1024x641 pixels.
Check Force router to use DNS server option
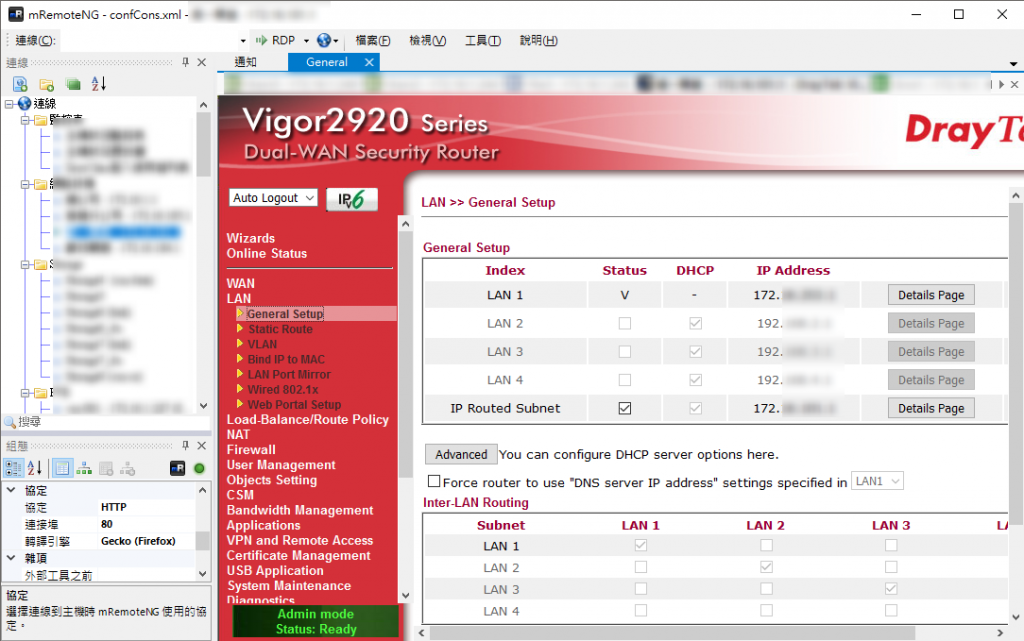[x=434, y=481]
